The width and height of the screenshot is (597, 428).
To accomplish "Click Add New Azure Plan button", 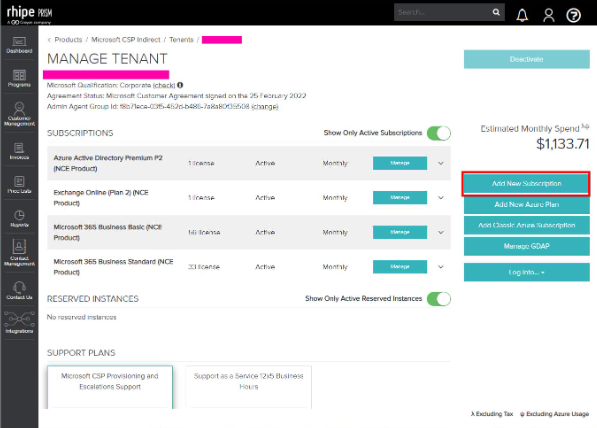I will click(527, 204).
